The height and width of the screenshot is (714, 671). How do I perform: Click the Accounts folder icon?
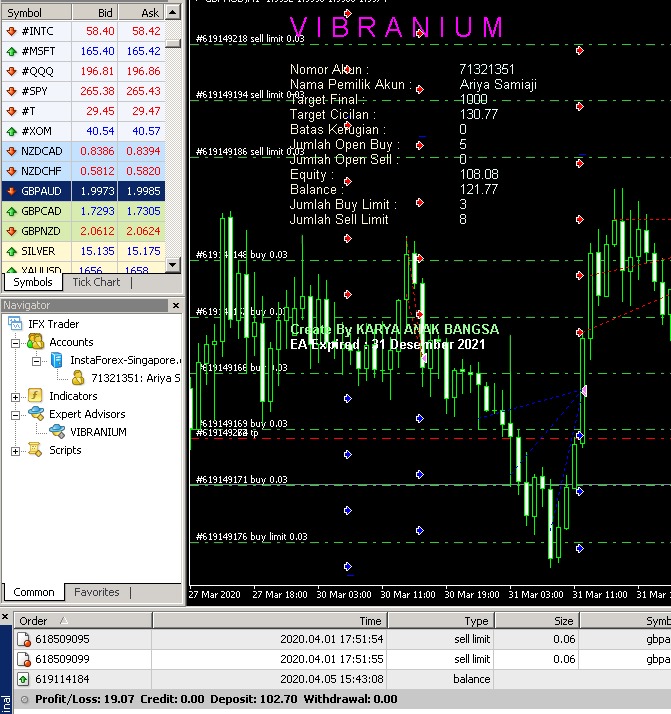(35, 342)
